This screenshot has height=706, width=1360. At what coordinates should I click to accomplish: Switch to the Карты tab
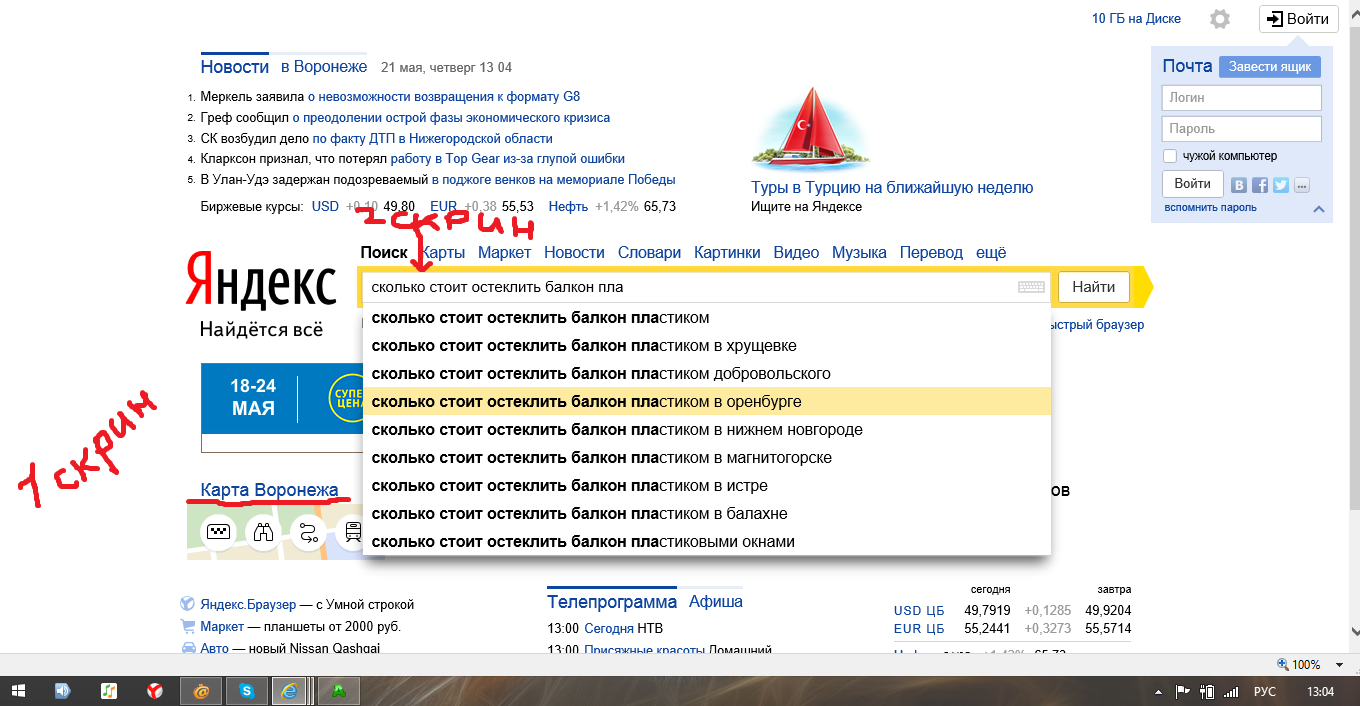tap(442, 253)
